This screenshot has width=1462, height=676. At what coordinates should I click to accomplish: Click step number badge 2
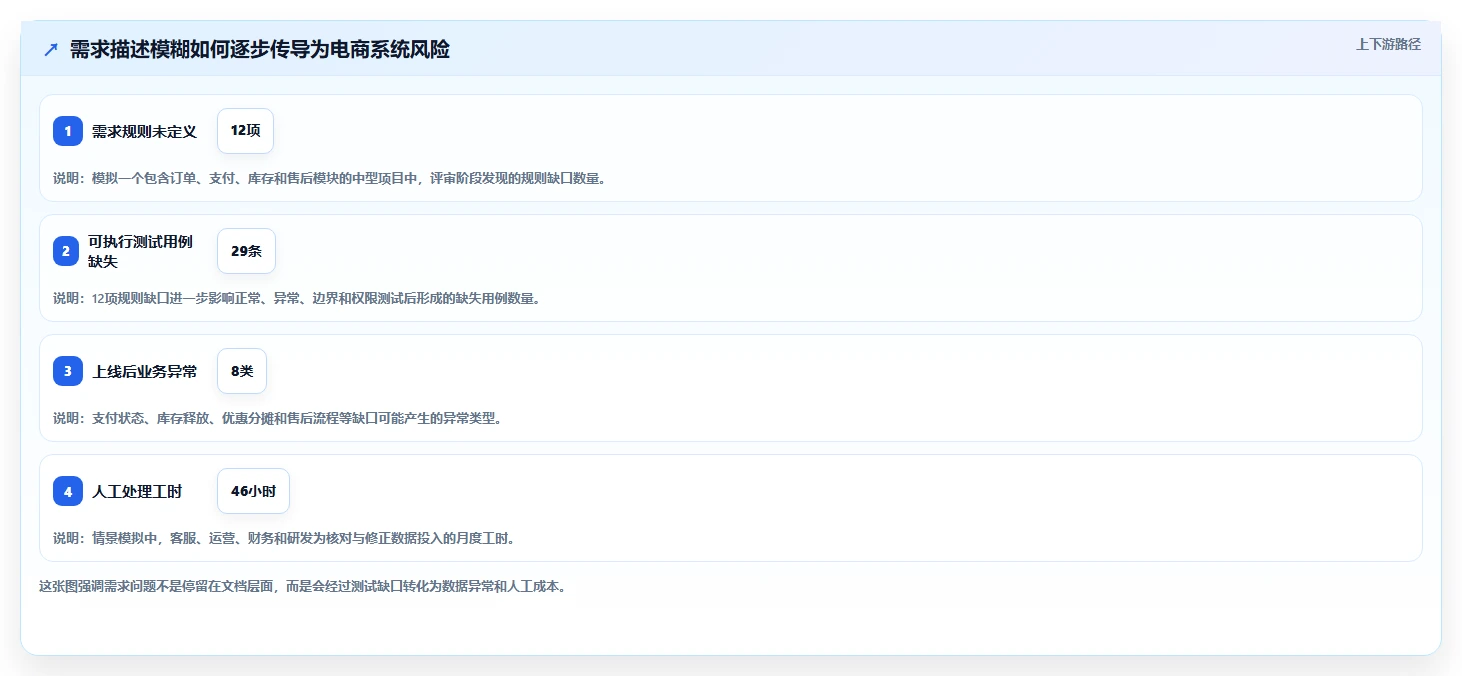pyautogui.click(x=68, y=251)
